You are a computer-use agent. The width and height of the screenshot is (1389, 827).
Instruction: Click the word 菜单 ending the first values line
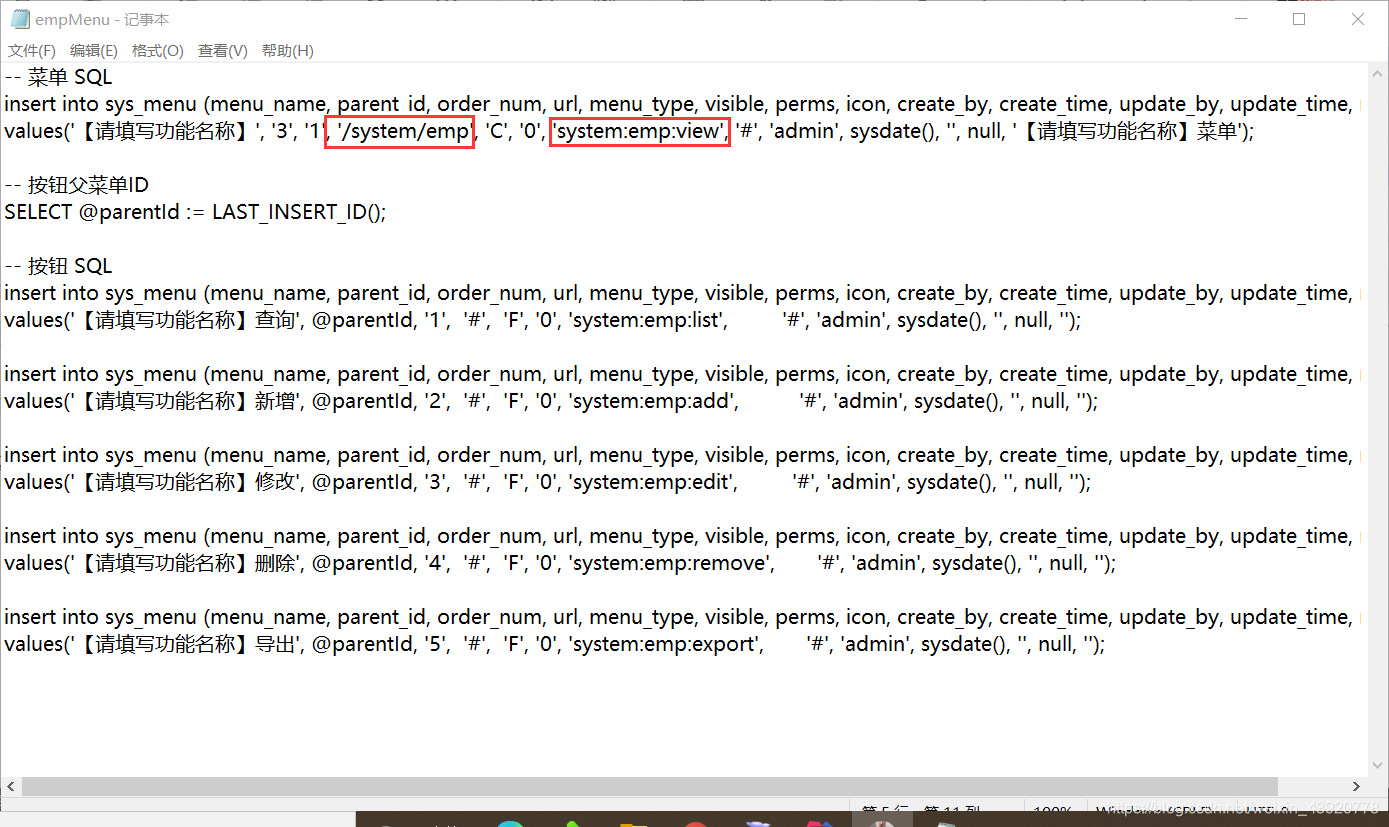pos(1216,131)
